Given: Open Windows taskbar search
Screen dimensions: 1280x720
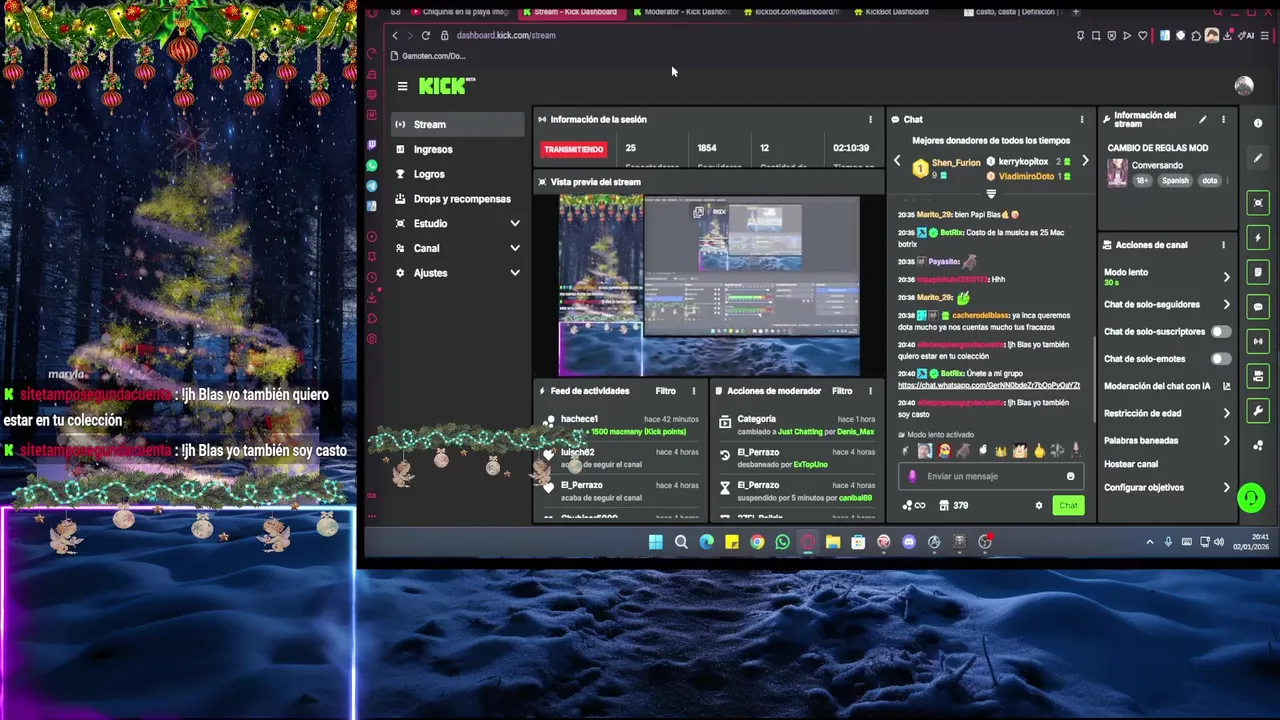Looking at the screenshot, I should coord(681,542).
